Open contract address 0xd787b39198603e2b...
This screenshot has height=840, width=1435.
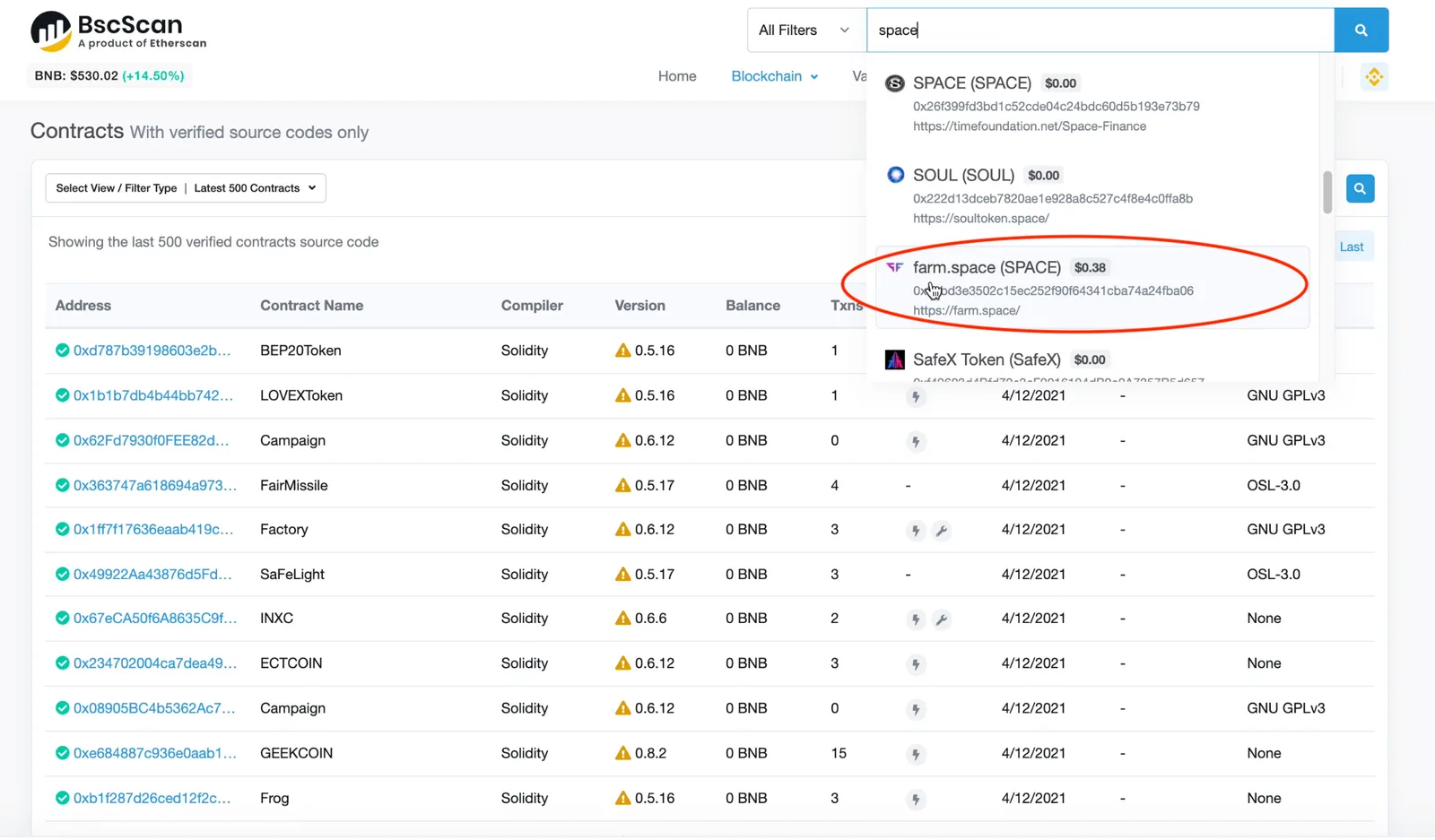(x=152, y=351)
